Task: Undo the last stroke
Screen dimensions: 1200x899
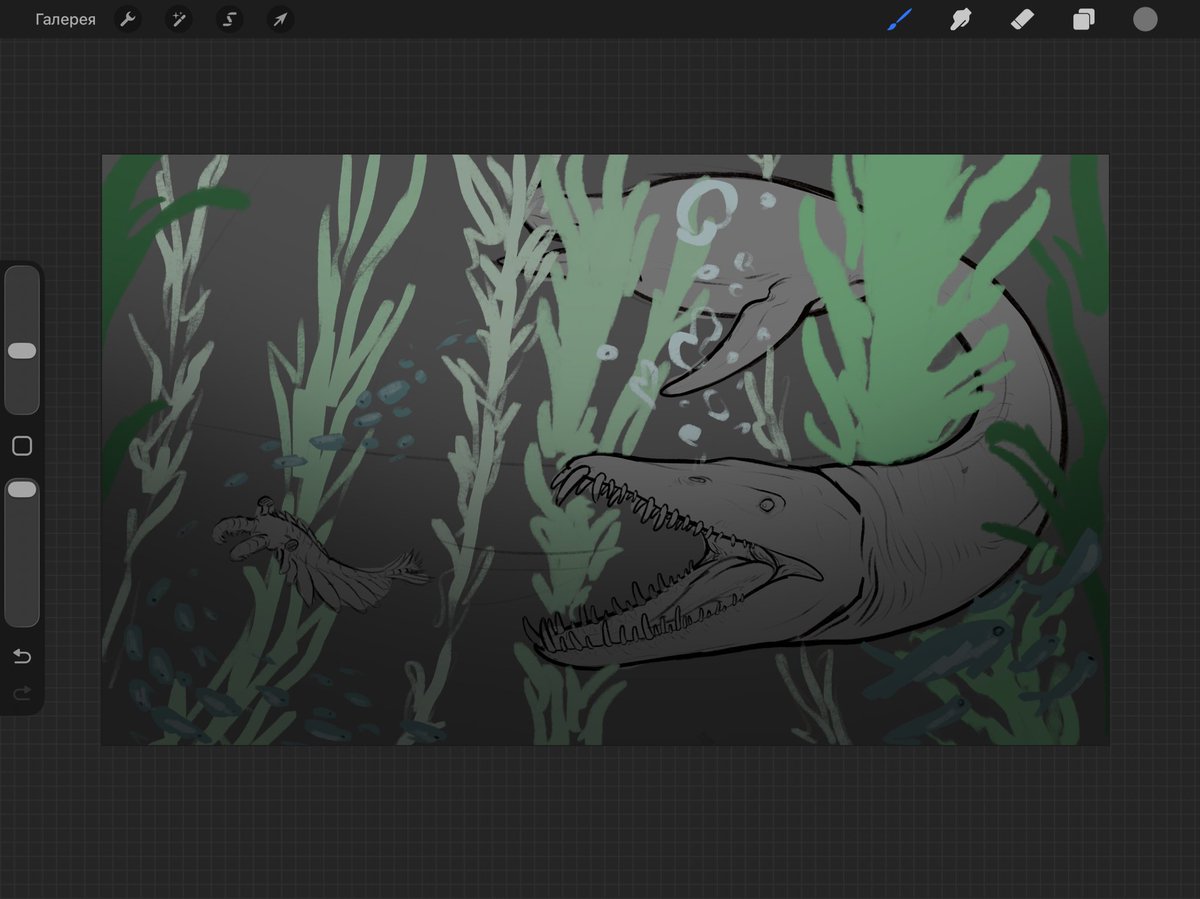Action: tap(22, 656)
